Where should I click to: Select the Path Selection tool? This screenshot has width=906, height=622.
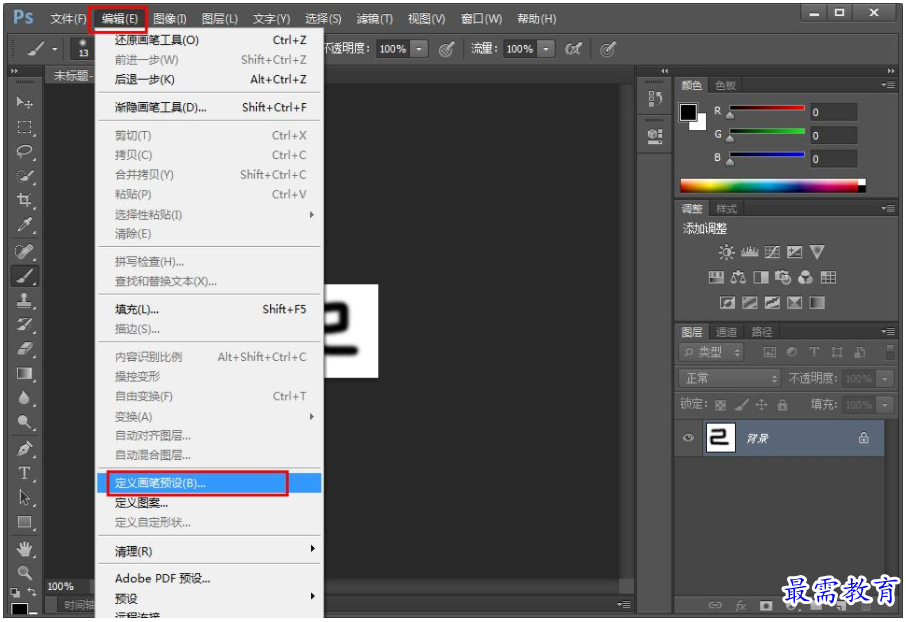(24, 497)
